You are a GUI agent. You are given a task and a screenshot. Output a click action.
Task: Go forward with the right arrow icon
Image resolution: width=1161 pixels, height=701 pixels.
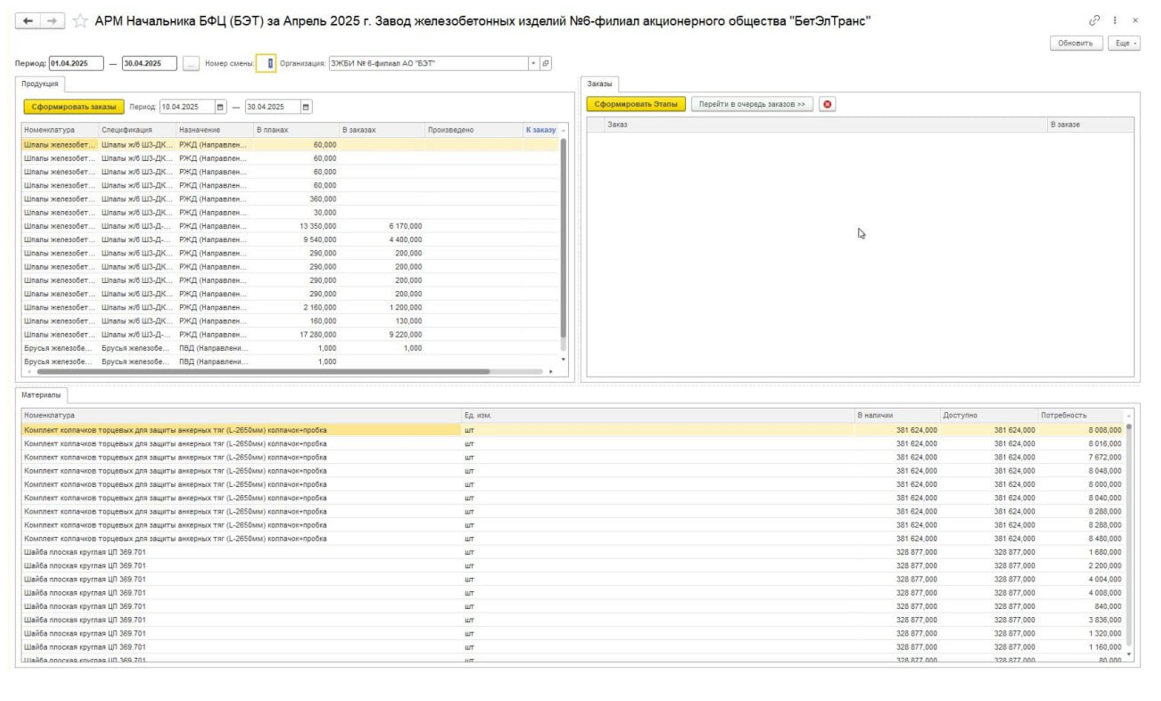(52, 21)
